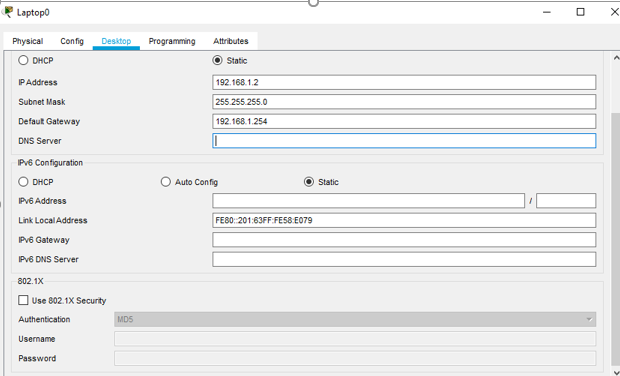Click the "Subnet Mask" label
Image resolution: width=620 pixels, height=376 pixels.
(42, 102)
